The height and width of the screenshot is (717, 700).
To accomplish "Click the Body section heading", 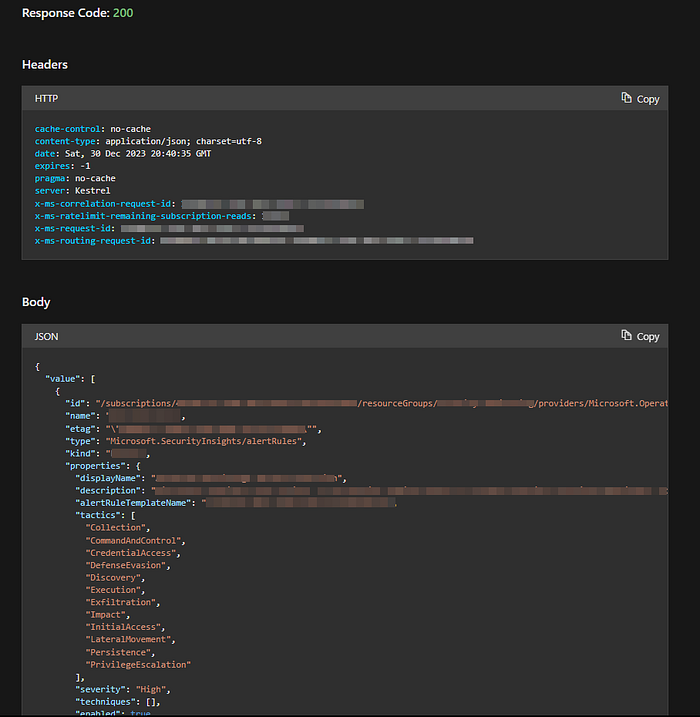I will (x=36, y=302).
